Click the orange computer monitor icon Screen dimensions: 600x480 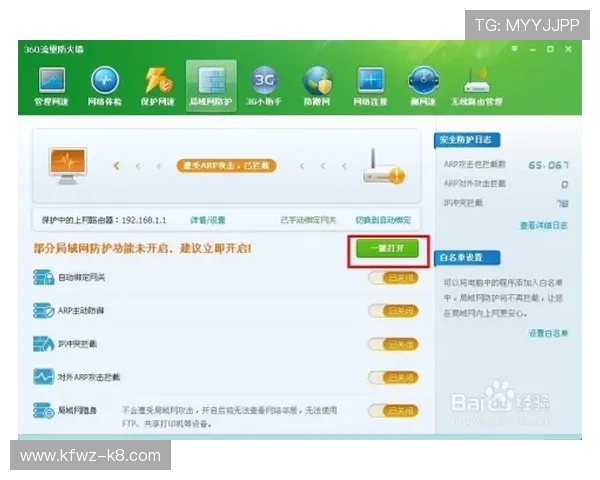click(68, 166)
